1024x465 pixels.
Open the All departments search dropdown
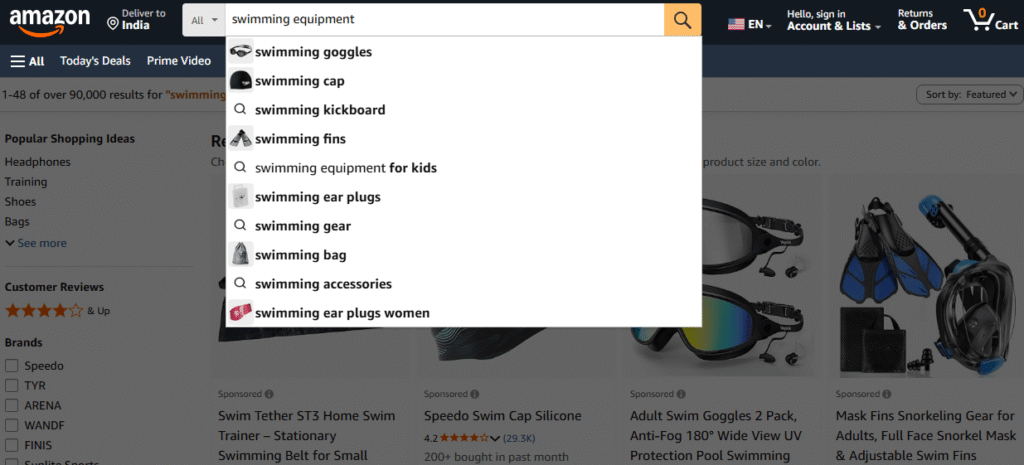click(x=204, y=20)
